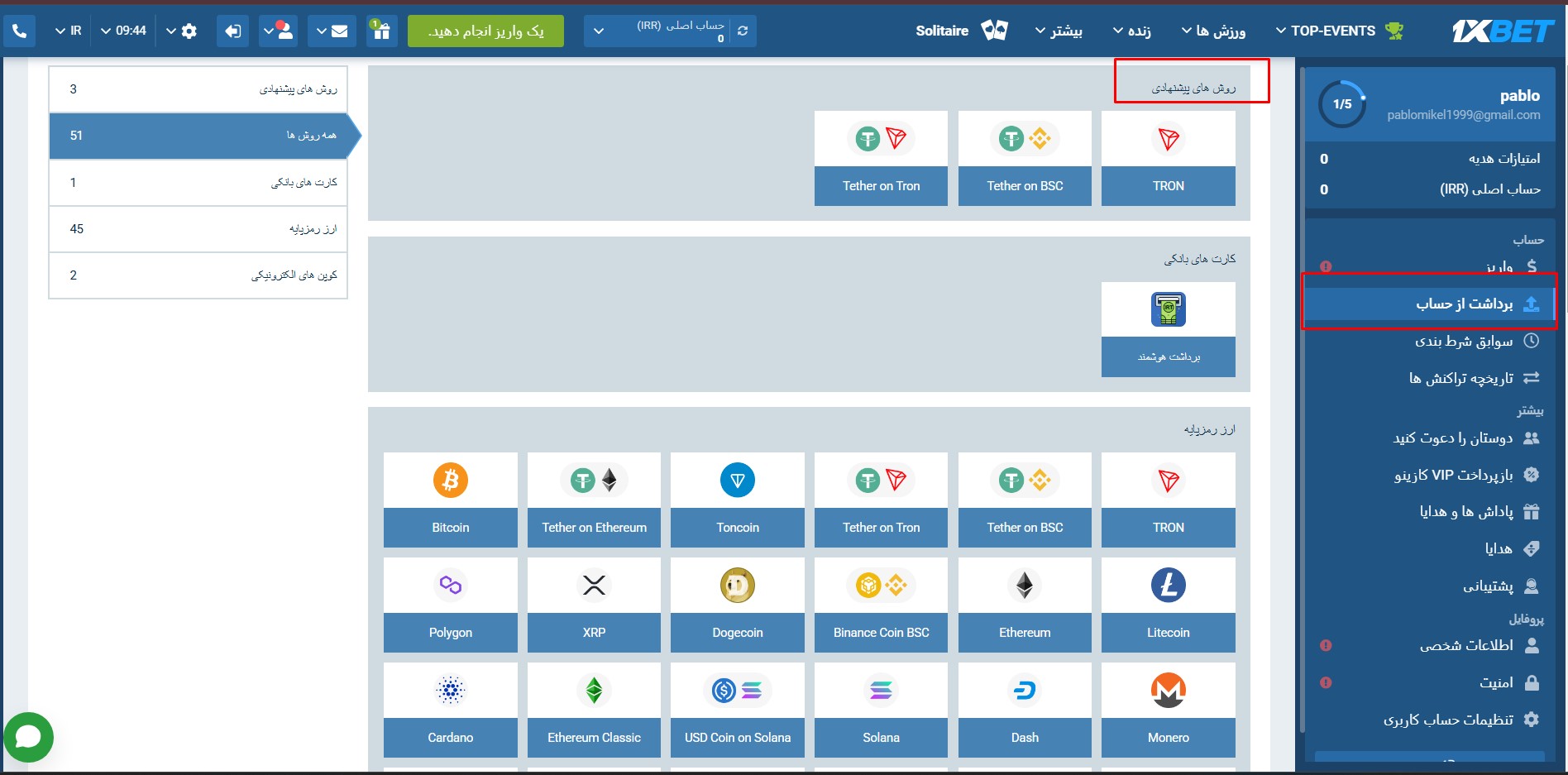Screen dimensions: 1568x775
Task: Open دوستان را دعوت کنید invite friends
Action: [x=1429, y=438]
